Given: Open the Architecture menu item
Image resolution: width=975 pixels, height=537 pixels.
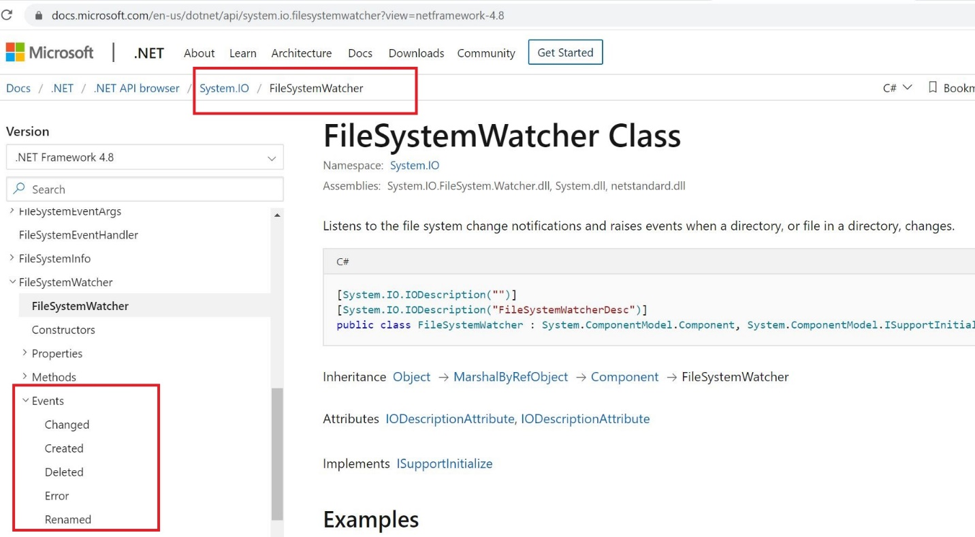Looking at the screenshot, I should point(302,53).
